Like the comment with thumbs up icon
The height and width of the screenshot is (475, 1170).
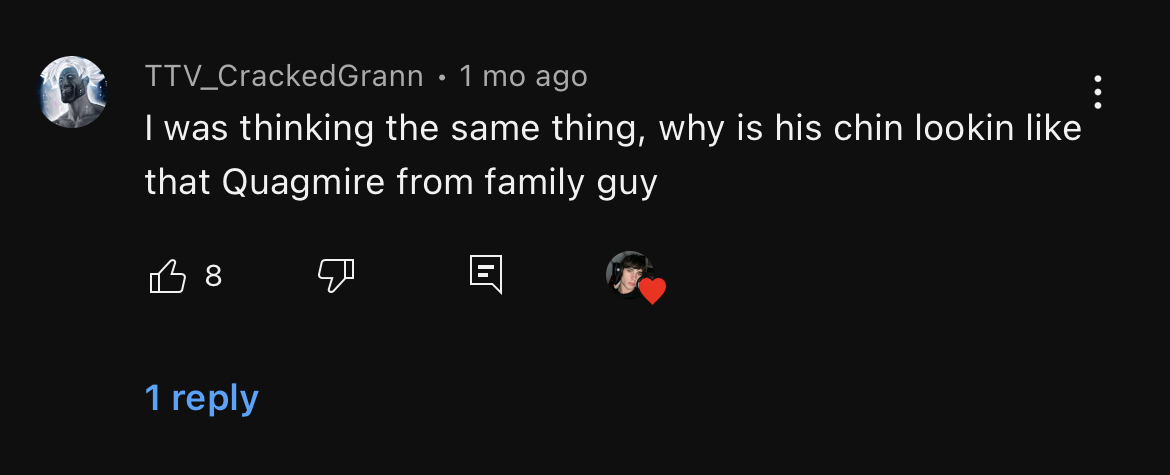point(168,276)
